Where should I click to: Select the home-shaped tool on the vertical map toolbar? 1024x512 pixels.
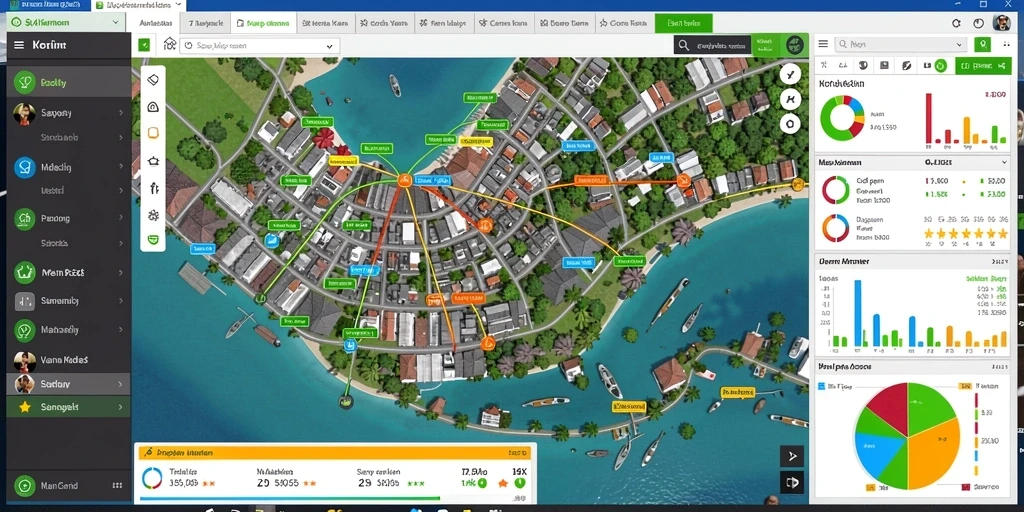tap(153, 106)
